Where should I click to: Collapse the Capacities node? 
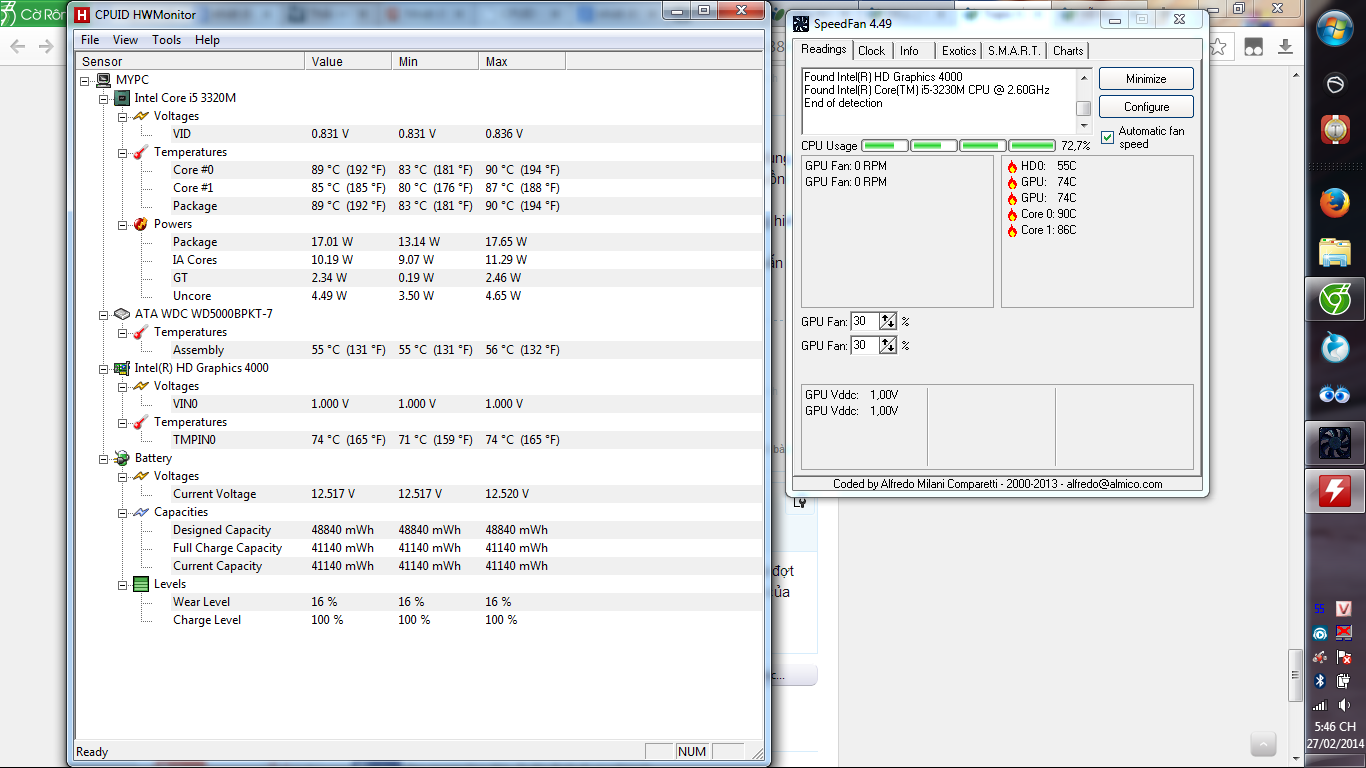point(122,512)
